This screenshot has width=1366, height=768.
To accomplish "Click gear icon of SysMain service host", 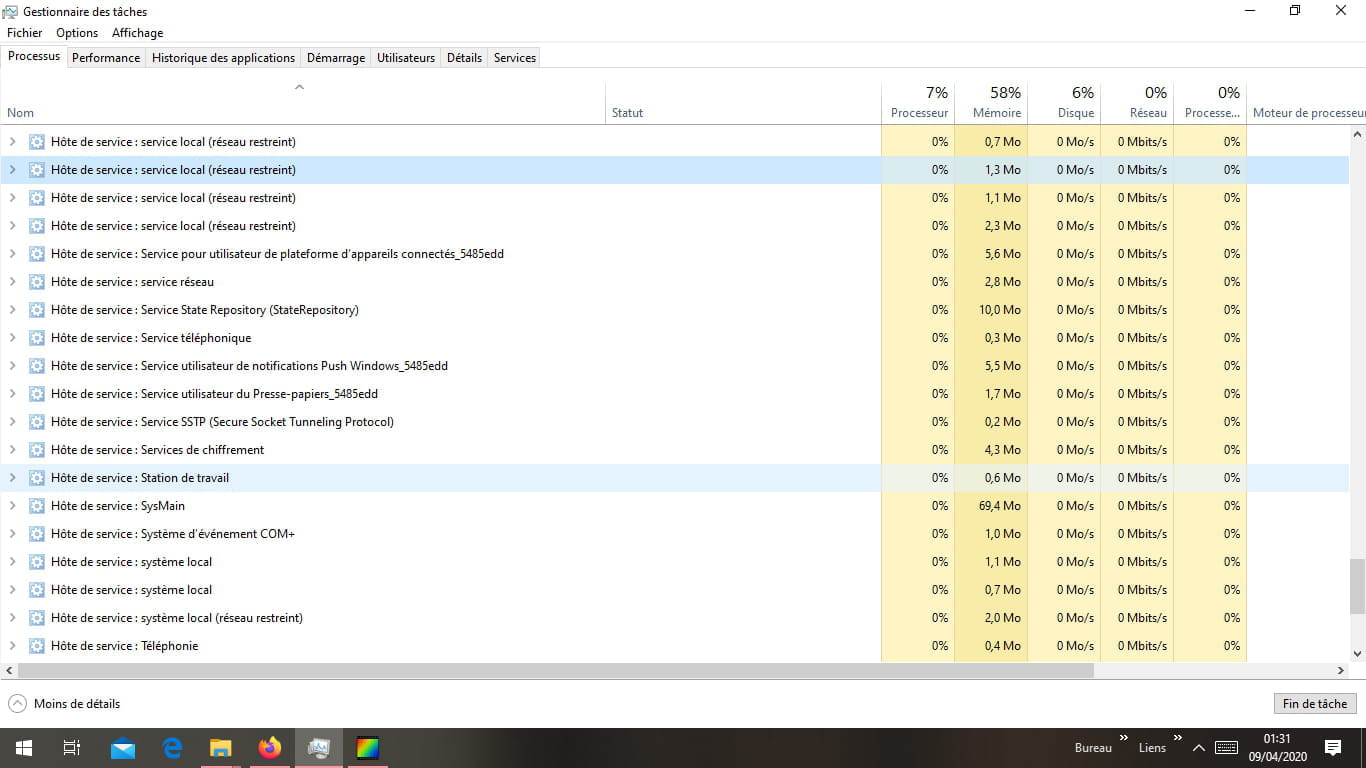I will 37,506.
